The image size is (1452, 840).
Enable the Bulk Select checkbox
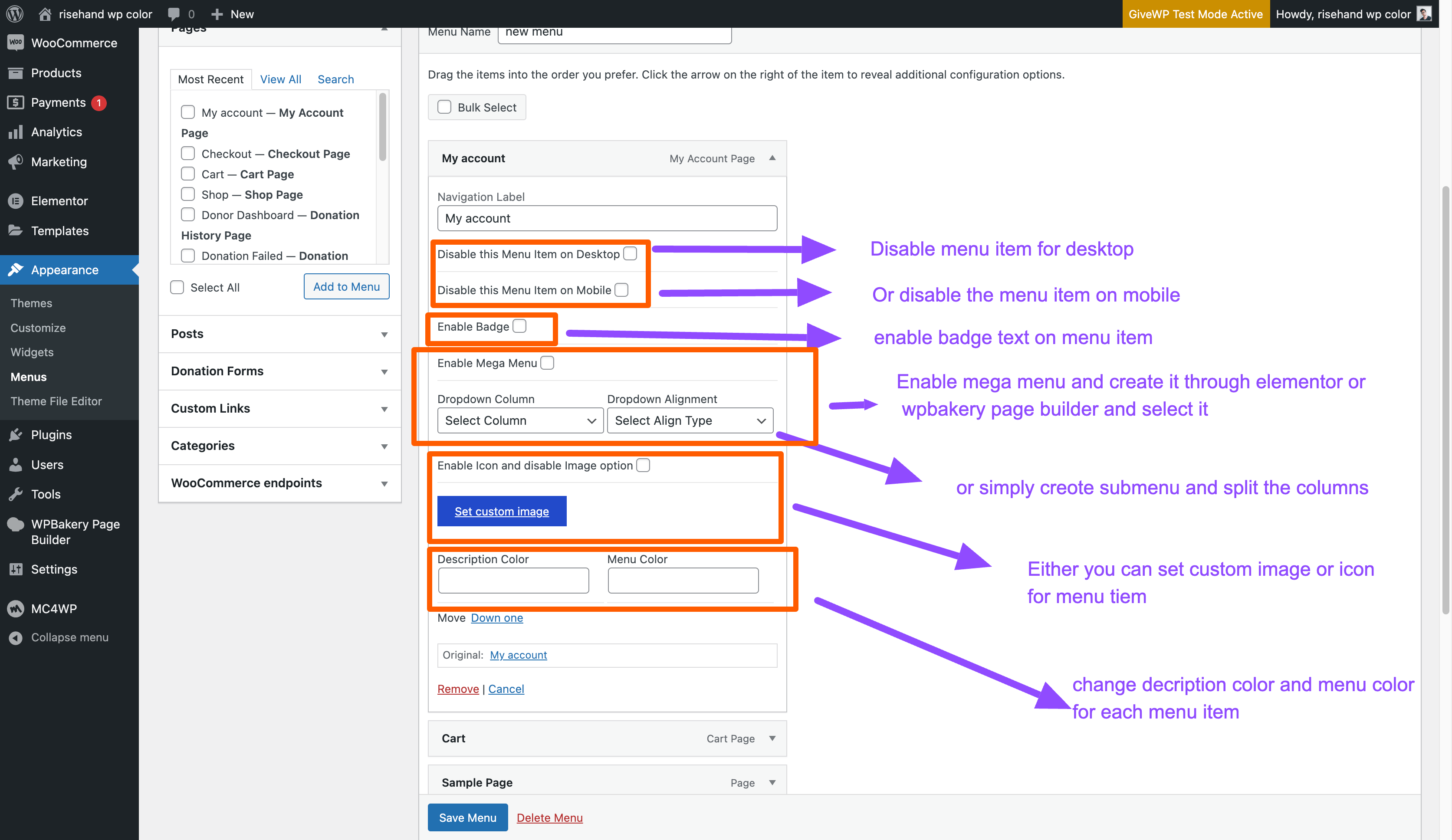tap(444, 107)
